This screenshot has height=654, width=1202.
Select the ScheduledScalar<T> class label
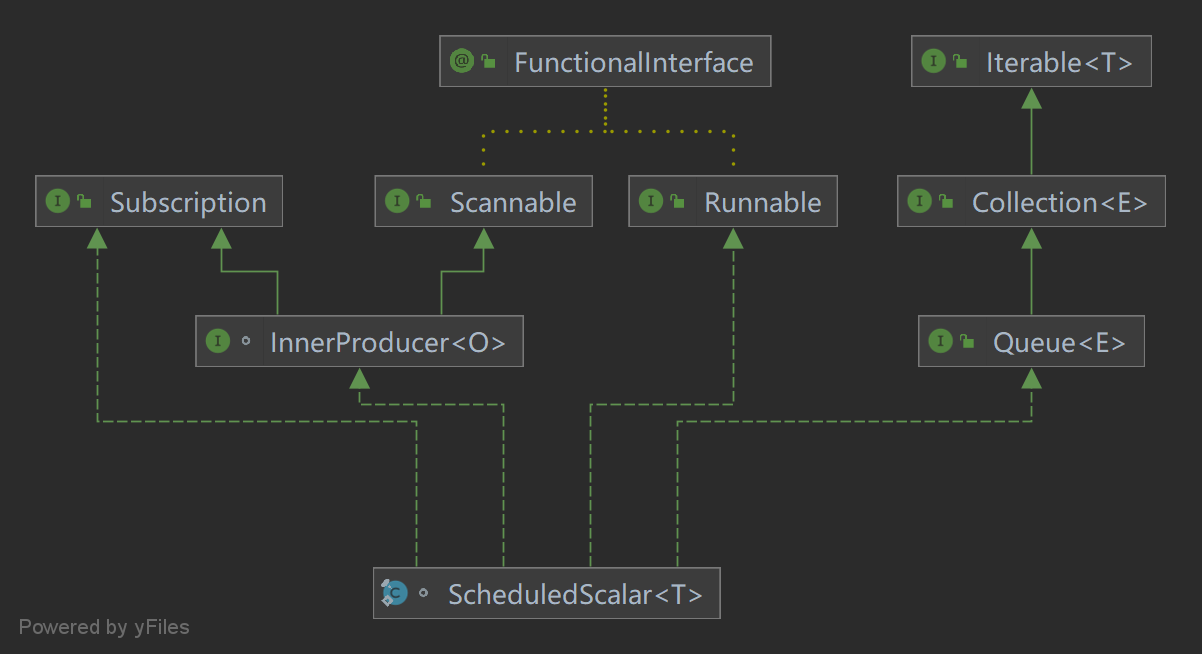pos(575,594)
